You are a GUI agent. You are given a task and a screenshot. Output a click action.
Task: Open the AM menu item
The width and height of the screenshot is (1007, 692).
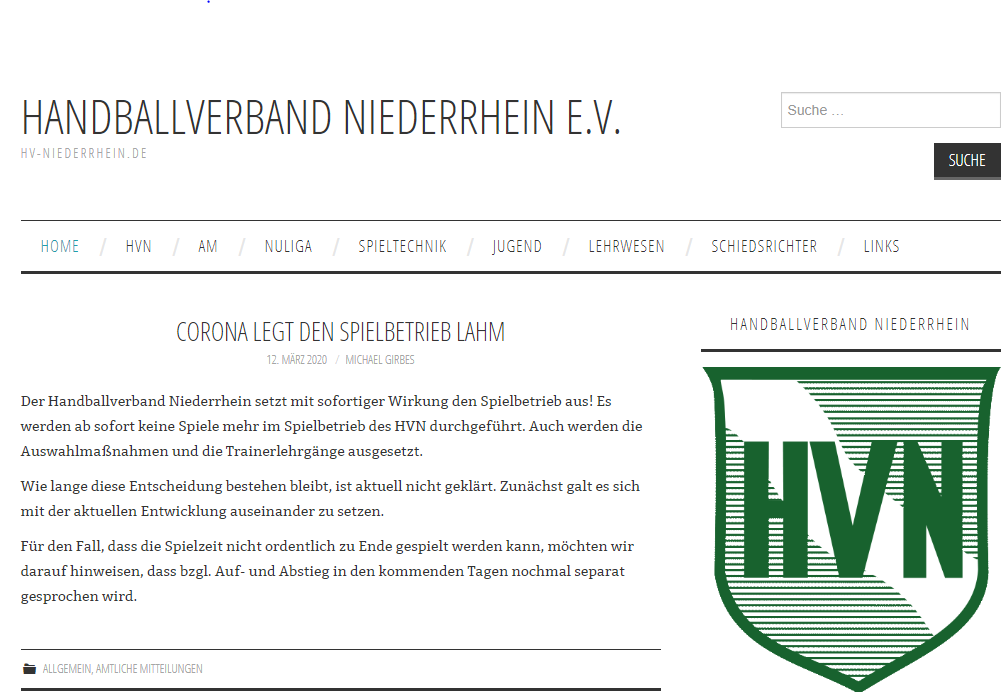[x=207, y=247]
